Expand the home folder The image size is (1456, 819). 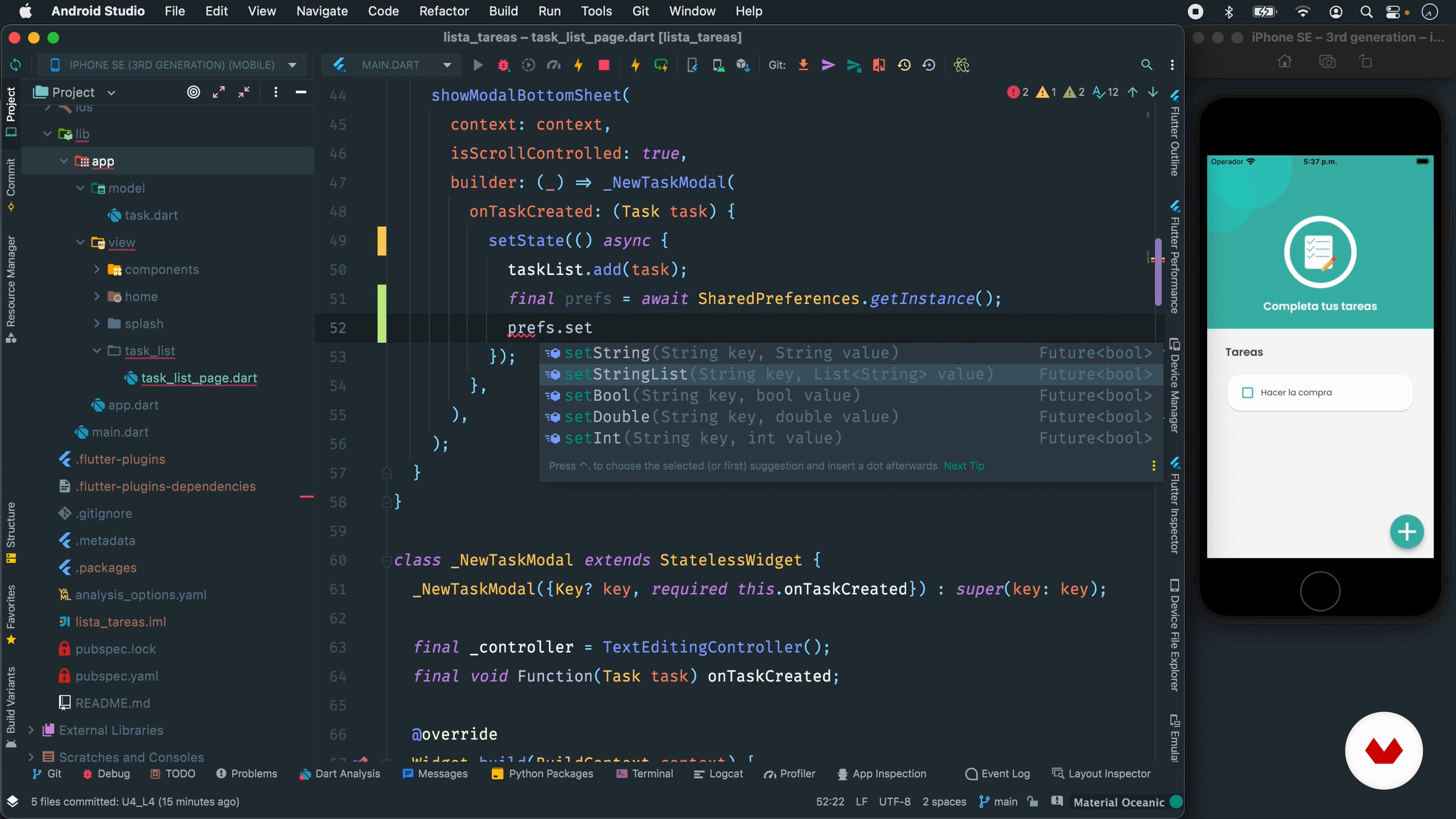[97, 297]
